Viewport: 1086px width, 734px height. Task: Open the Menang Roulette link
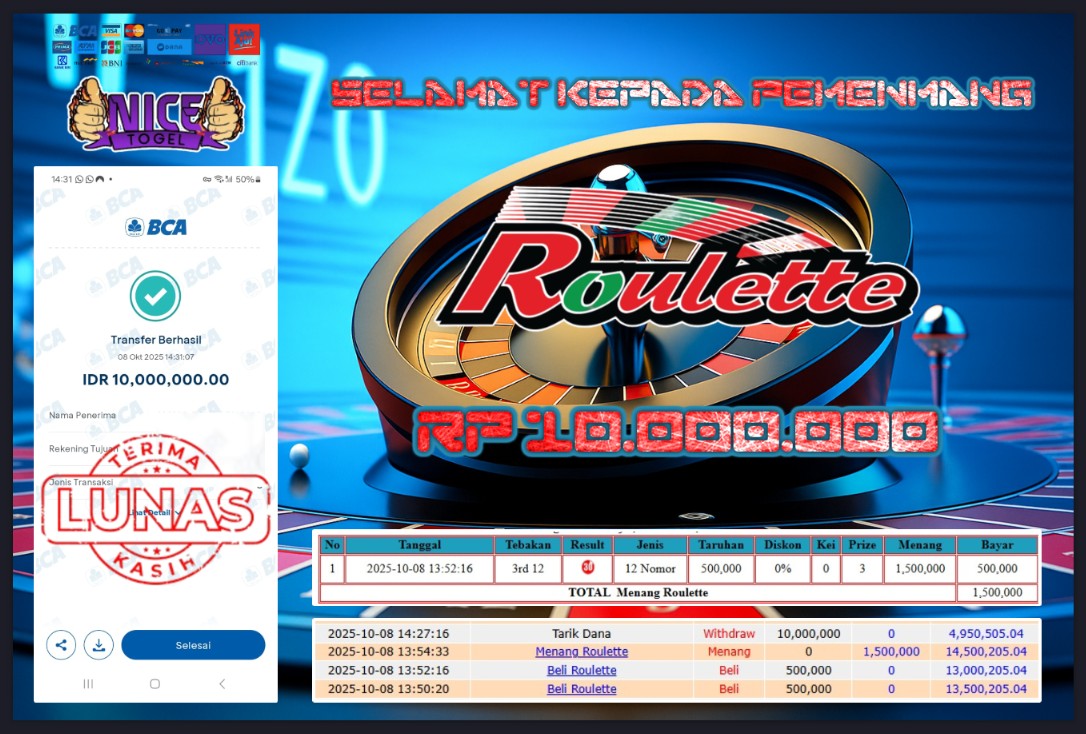coord(581,652)
